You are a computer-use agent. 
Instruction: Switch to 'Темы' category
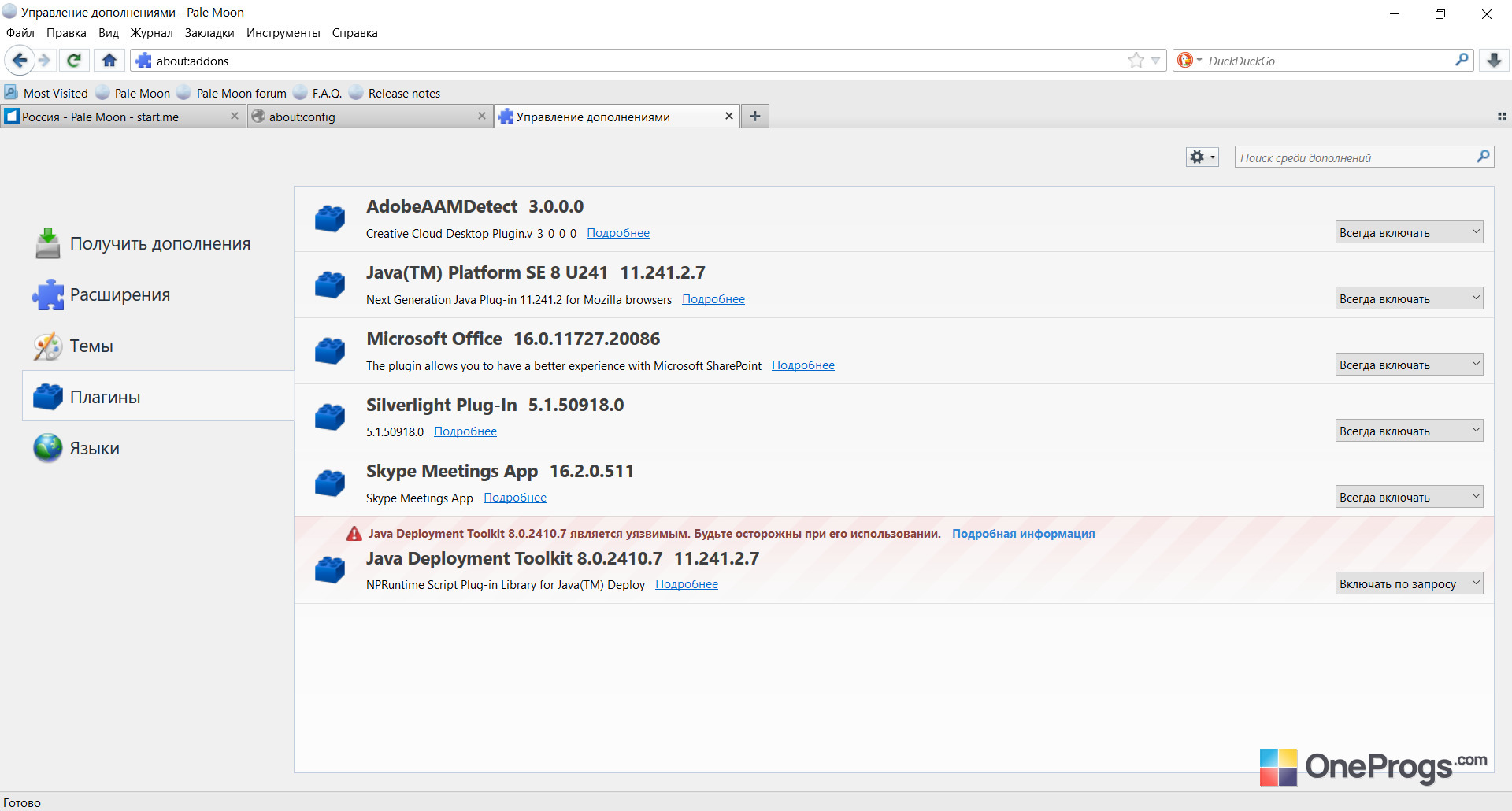pos(157,346)
